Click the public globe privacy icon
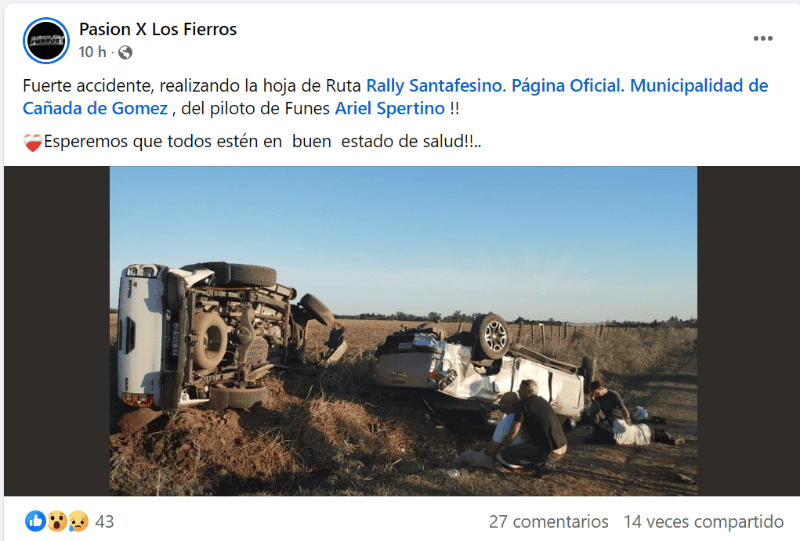 125,53
